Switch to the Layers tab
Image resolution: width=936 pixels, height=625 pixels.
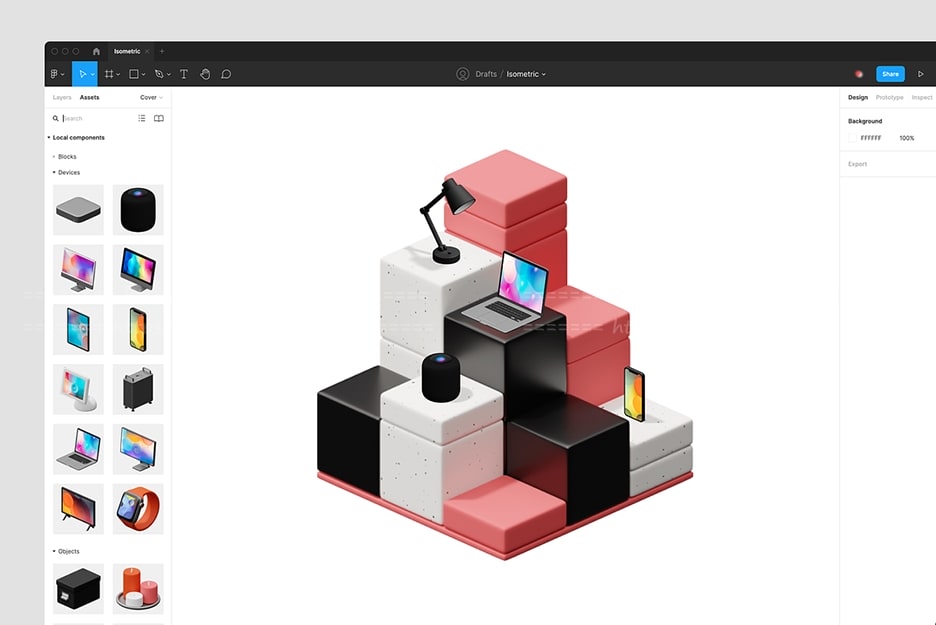[62, 97]
